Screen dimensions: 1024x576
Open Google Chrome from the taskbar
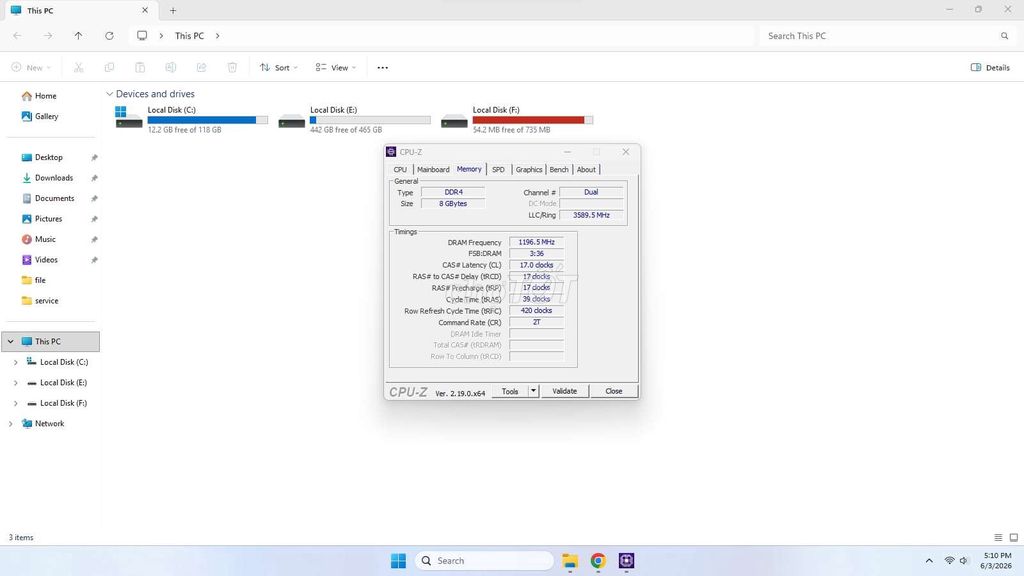[598, 560]
